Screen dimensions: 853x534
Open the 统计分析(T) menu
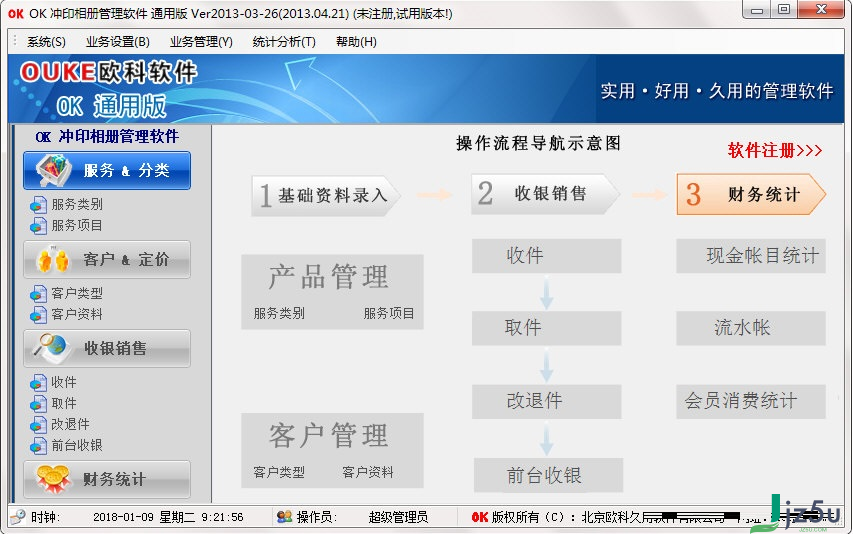click(283, 42)
